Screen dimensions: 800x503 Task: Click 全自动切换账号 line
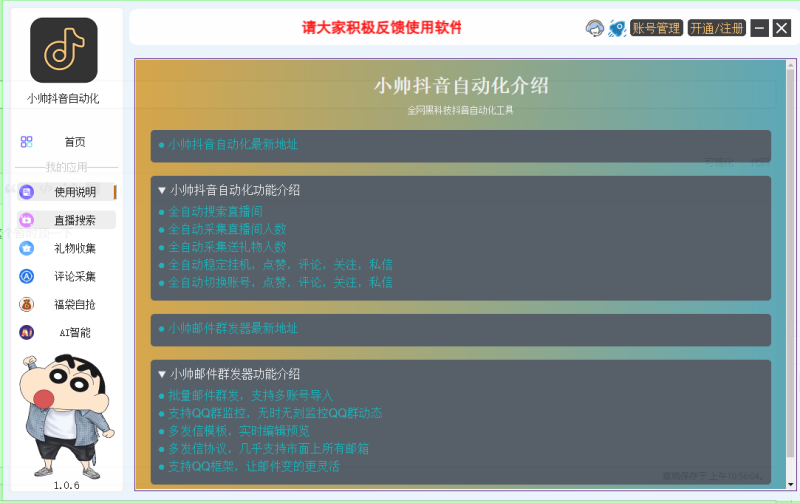tap(280, 283)
